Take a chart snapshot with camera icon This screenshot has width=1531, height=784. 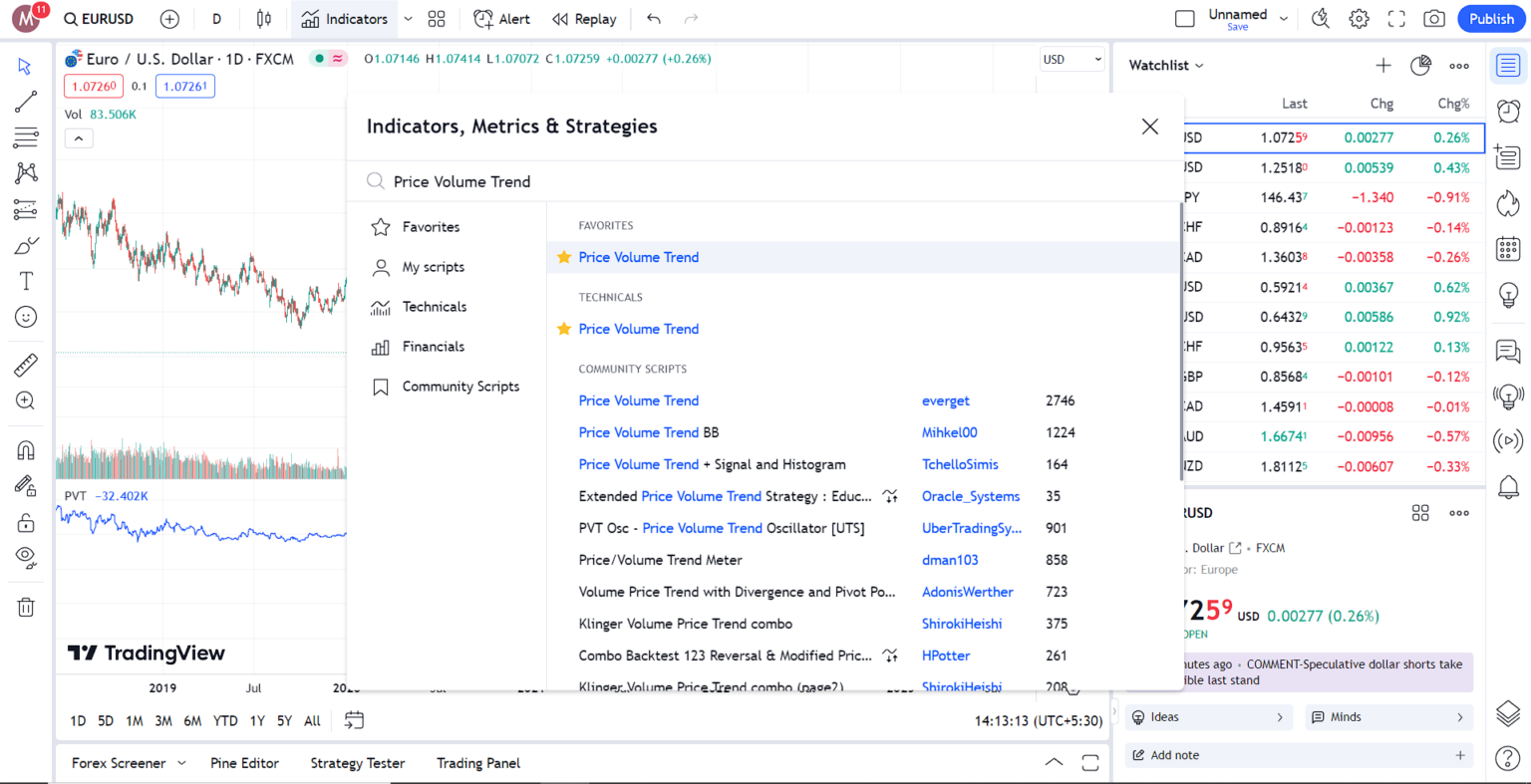click(x=1434, y=19)
